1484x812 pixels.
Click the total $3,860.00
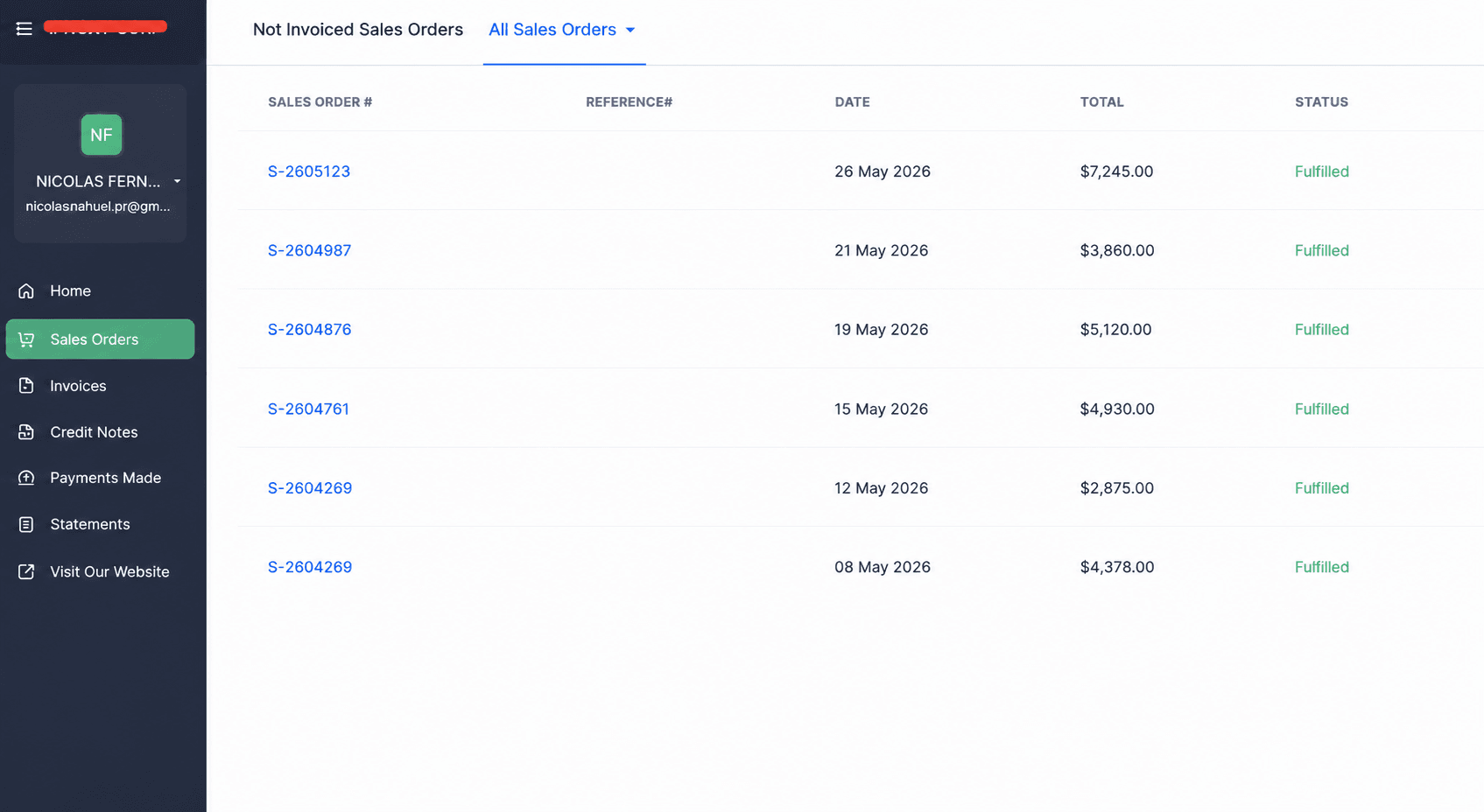[x=1117, y=250]
